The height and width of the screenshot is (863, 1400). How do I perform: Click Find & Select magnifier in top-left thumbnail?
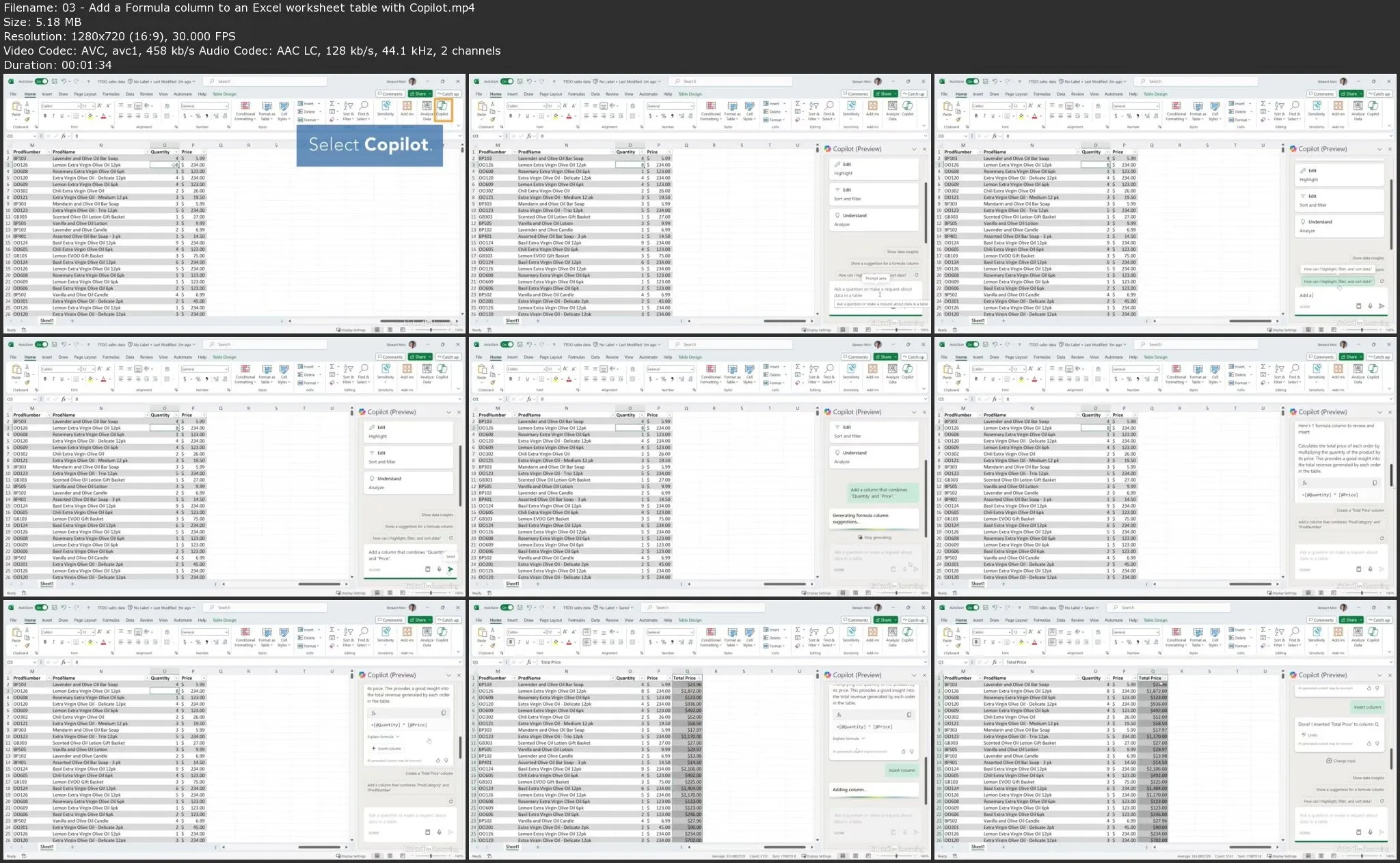[x=364, y=106]
